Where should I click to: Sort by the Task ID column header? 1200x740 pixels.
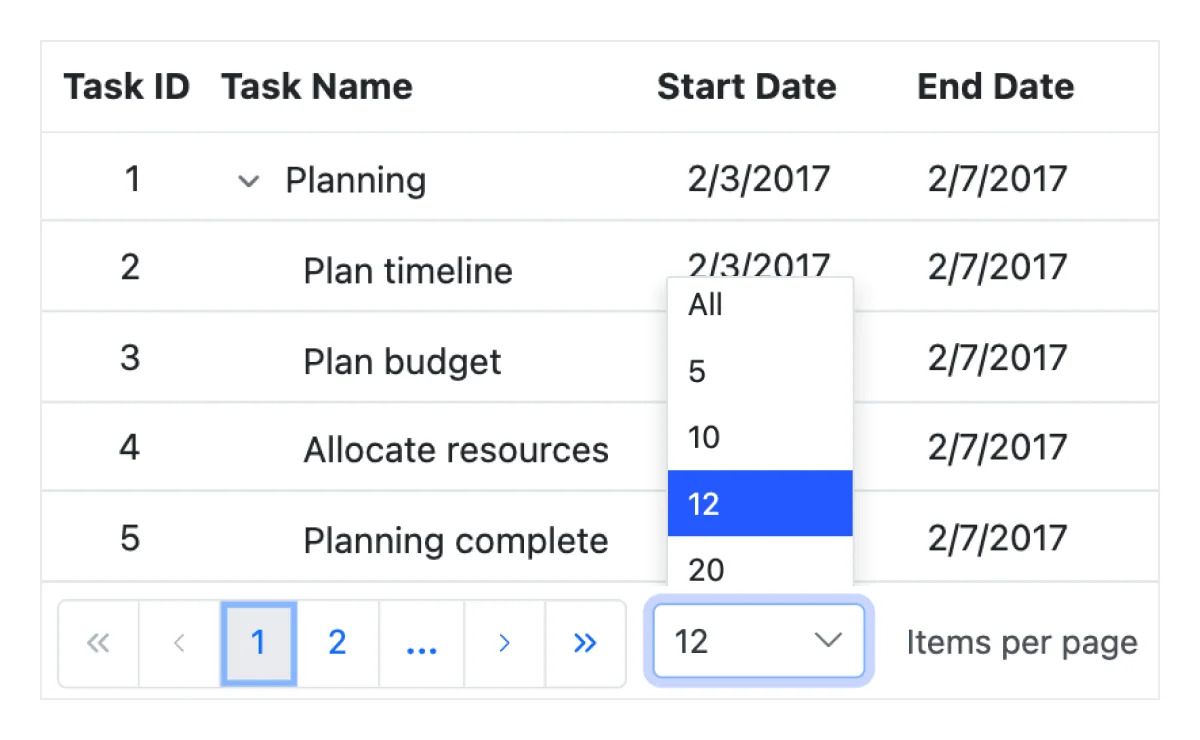tap(126, 87)
